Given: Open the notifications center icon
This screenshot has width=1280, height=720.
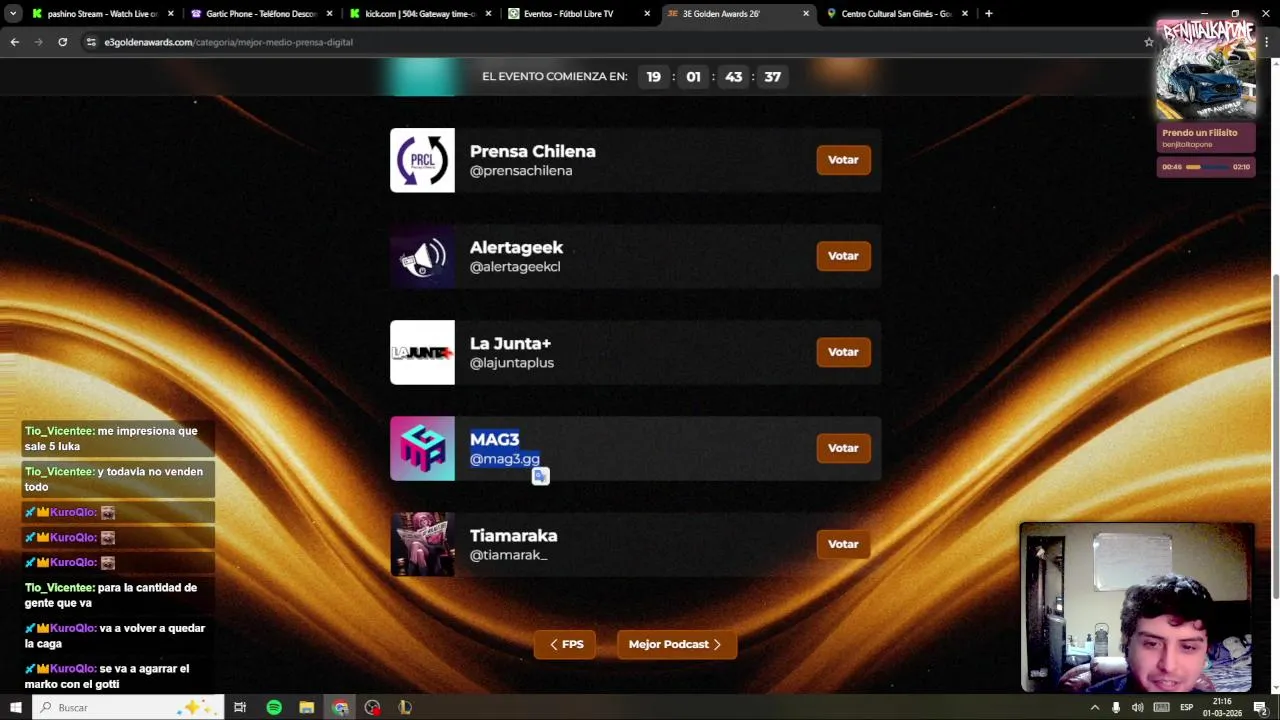Looking at the screenshot, I should click(x=1261, y=707).
